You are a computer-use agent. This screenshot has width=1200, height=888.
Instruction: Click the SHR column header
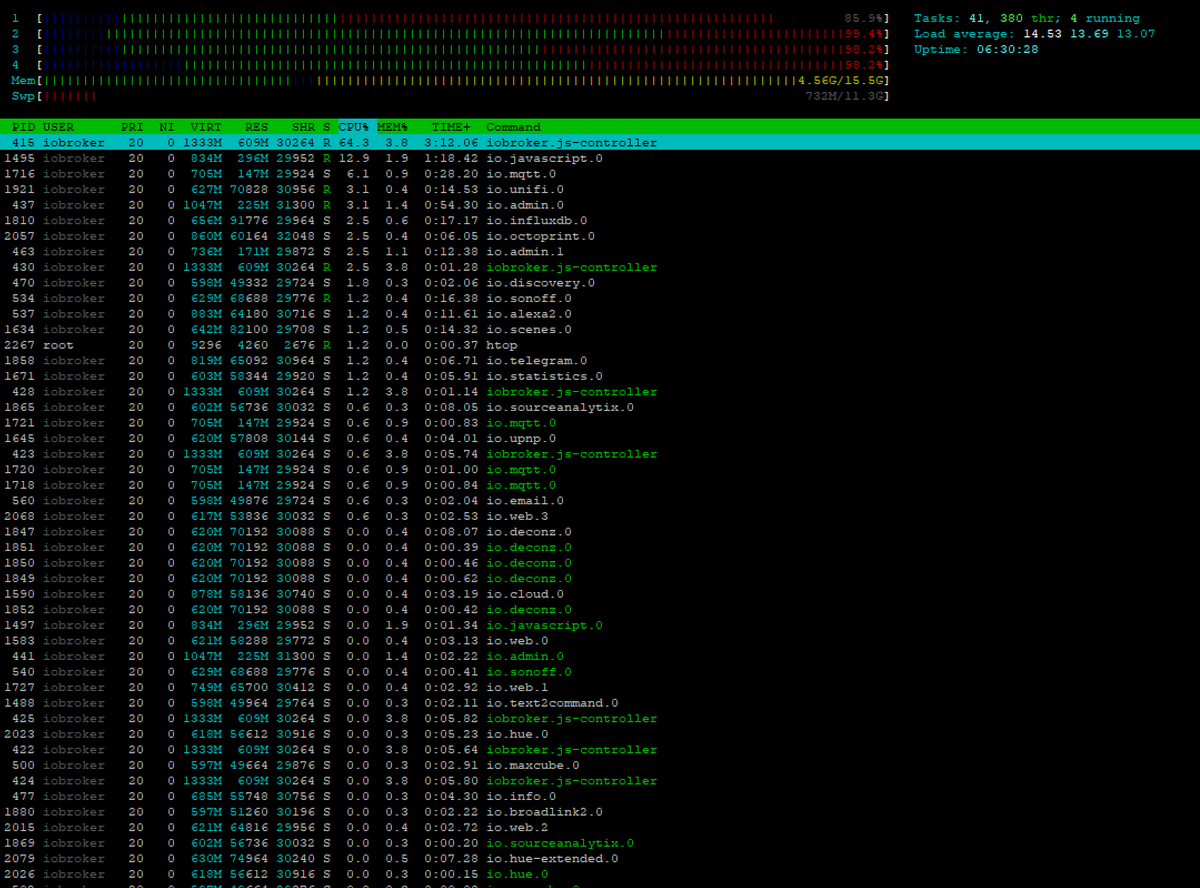point(303,127)
